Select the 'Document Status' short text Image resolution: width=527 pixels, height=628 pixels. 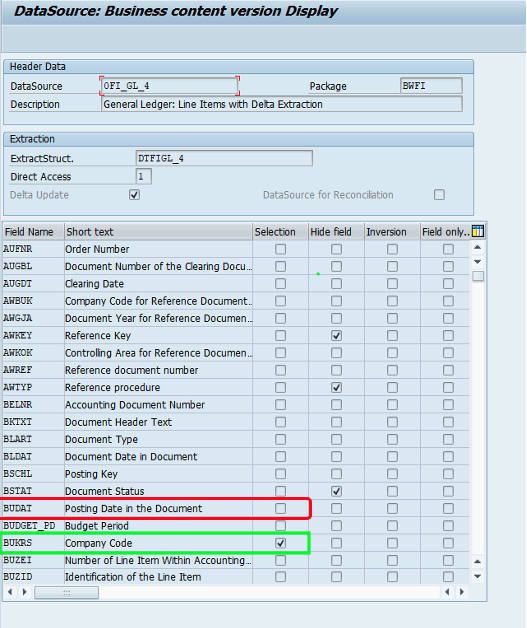coord(105,491)
